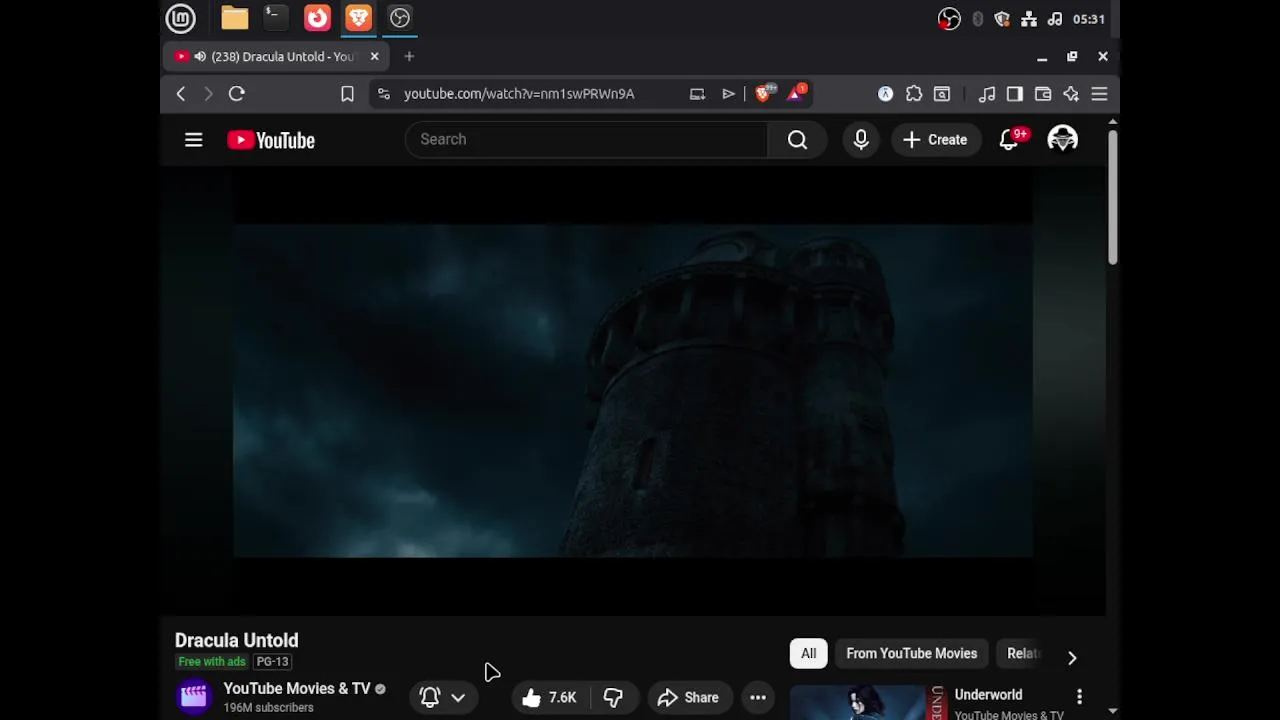Launch the Terminal from the taskbar
Image resolution: width=1280 pixels, height=720 pixels.
point(274,17)
